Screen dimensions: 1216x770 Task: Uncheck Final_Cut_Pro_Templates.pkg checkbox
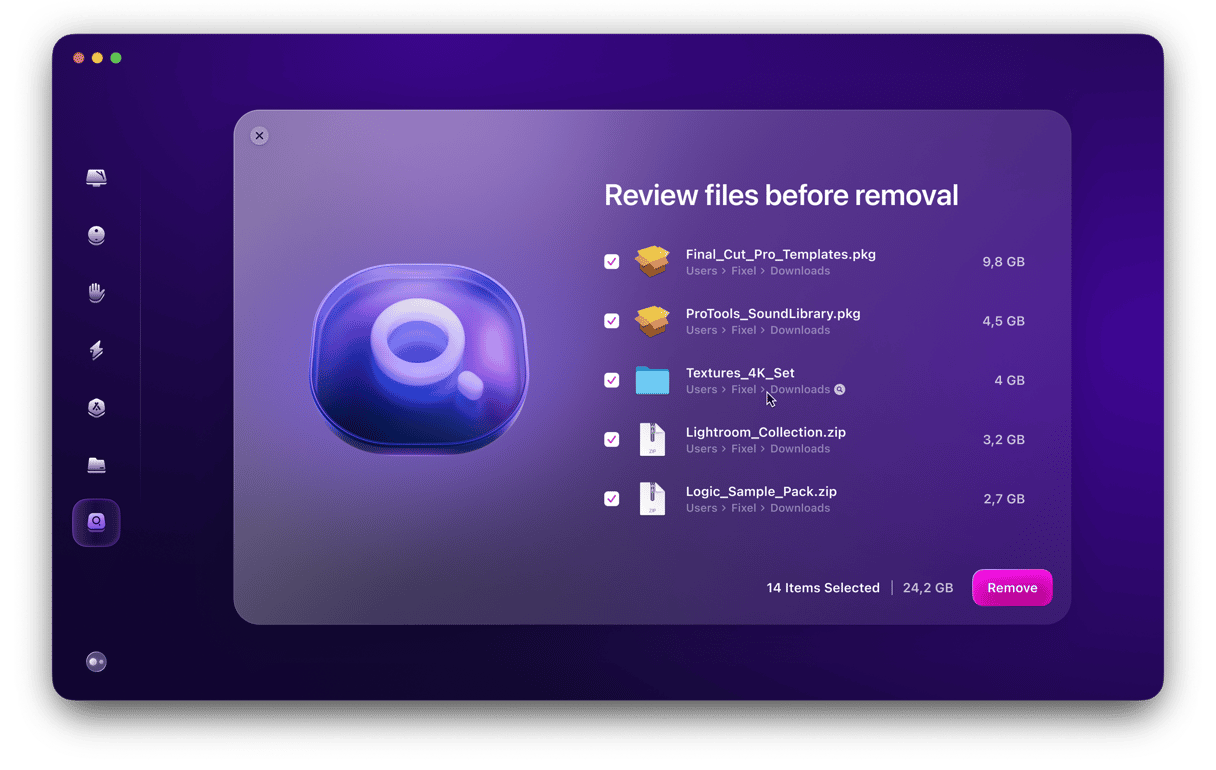click(x=612, y=262)
